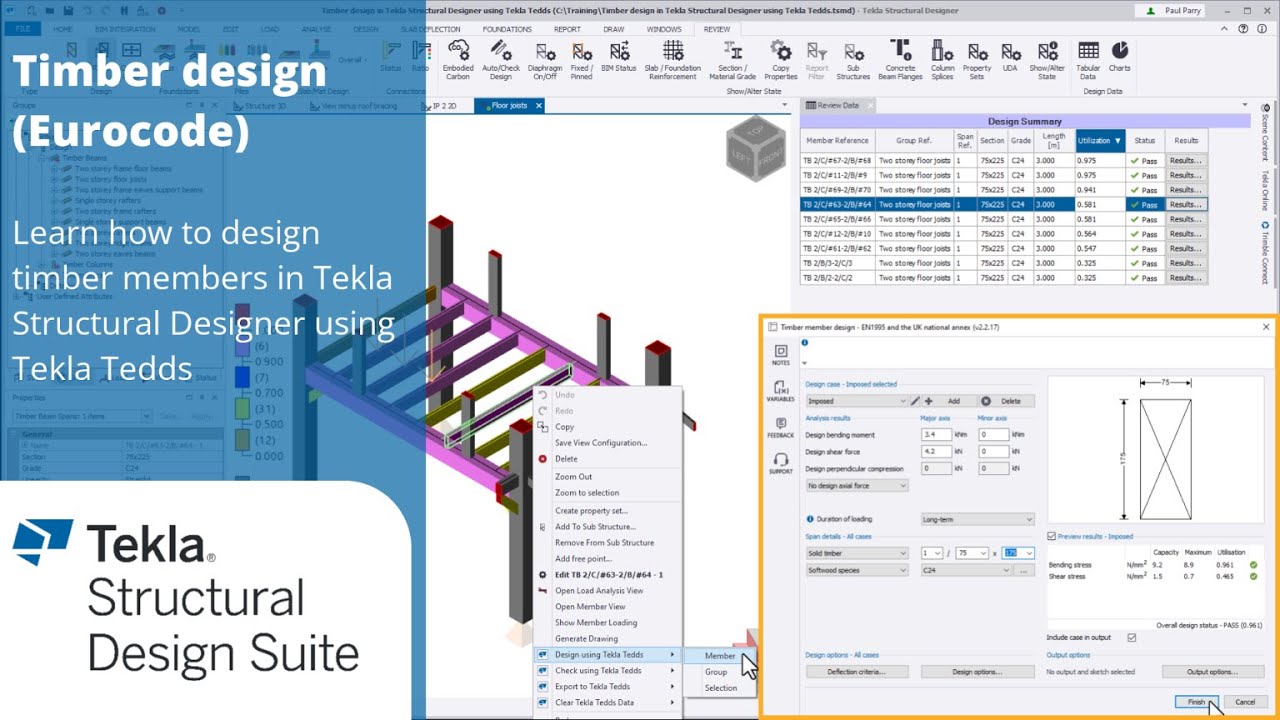The image size is (1280, 720).
Task: Choose Member in the Tedds submenu
Action: [x=720, y=656]
